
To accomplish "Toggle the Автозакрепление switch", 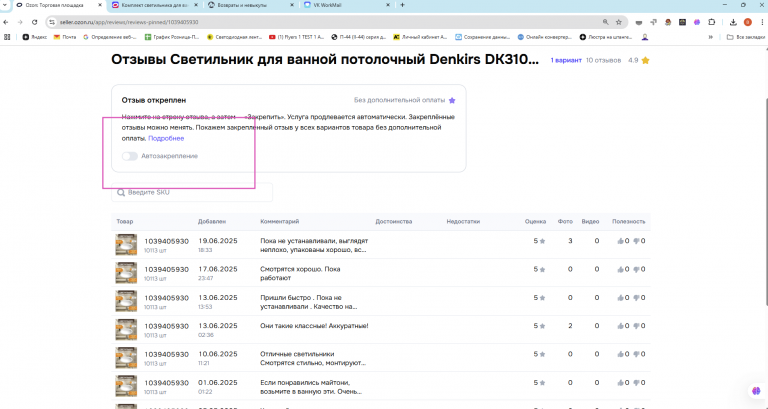I will 130,156.
